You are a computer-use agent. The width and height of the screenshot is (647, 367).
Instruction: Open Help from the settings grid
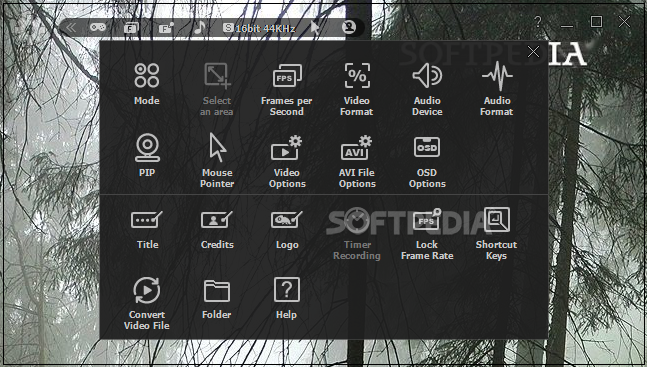pos(286,298)
